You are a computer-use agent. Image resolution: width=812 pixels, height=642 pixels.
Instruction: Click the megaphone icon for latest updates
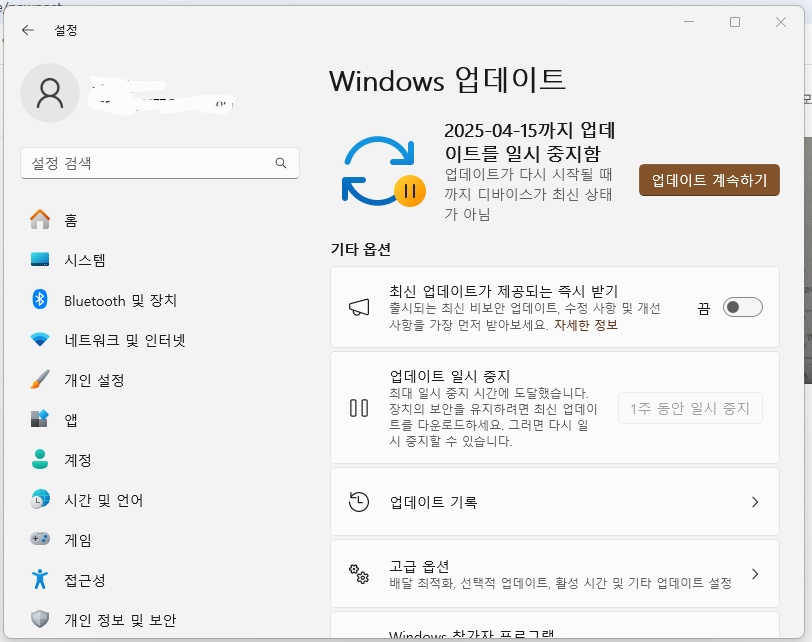click(359, 308)
